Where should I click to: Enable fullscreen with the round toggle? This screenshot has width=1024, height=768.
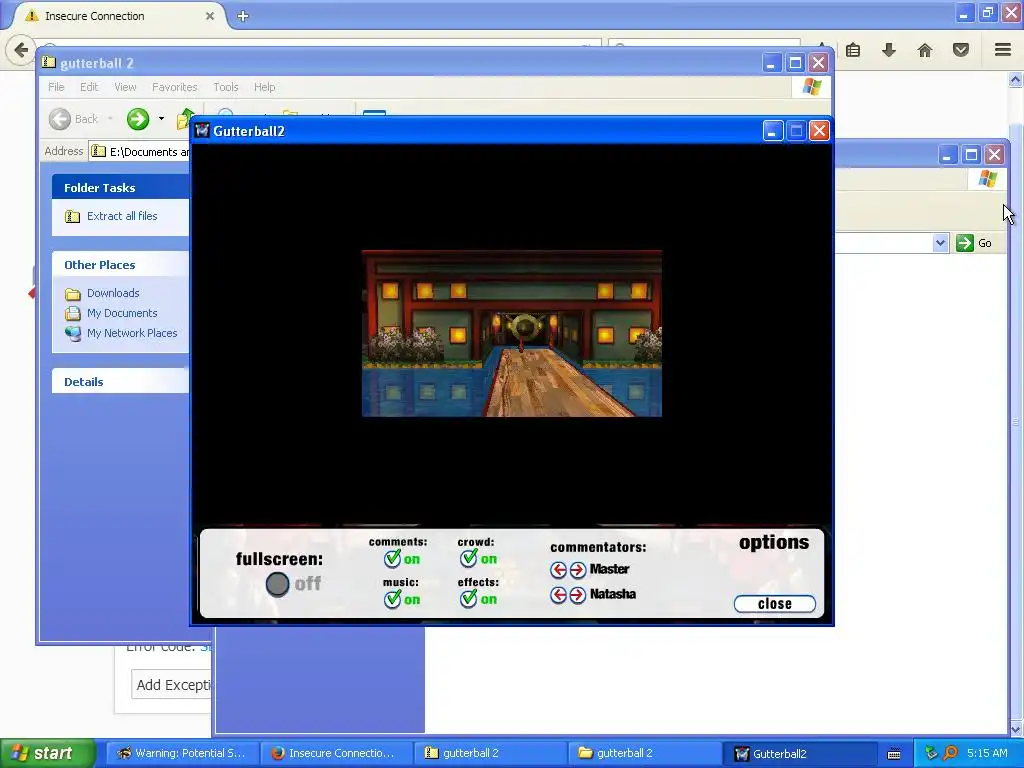coord(277,584)
